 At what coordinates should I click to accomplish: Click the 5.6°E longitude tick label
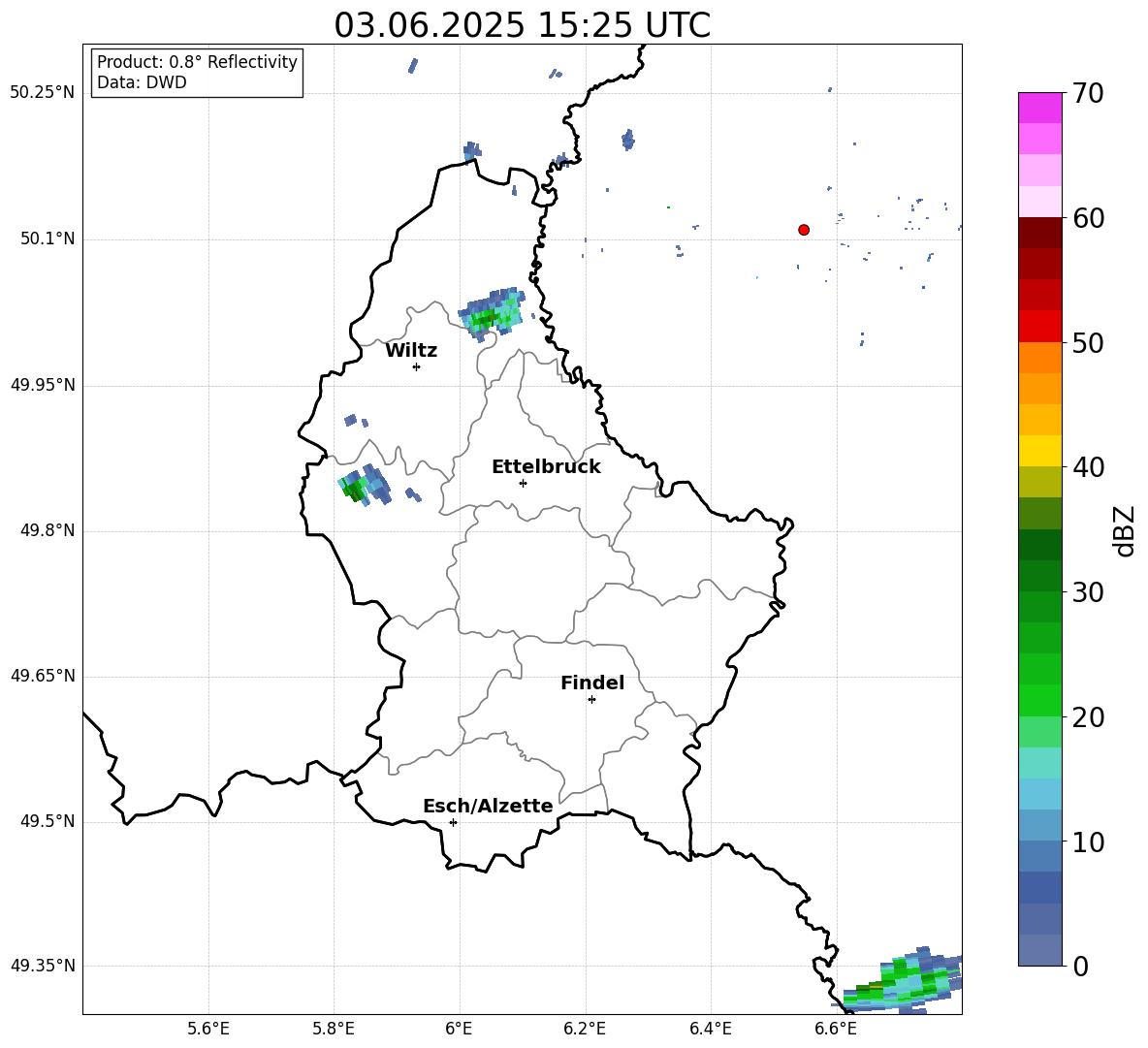click(208, 1029)
